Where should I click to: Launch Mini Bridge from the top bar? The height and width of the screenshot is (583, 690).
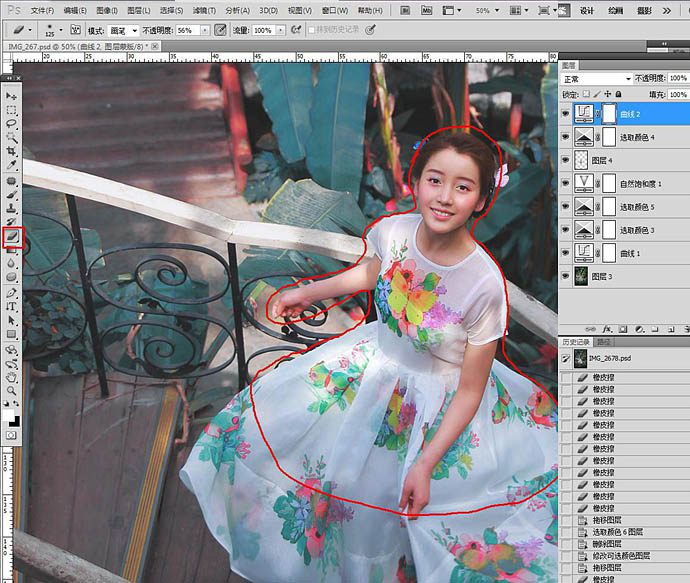(426, 10)
